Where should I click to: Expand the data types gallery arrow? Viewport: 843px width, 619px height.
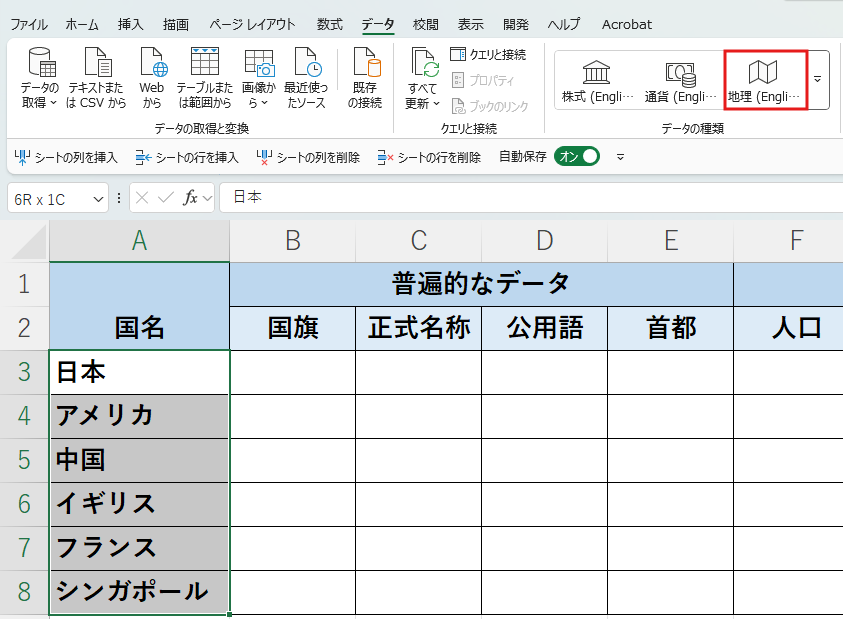818,80
